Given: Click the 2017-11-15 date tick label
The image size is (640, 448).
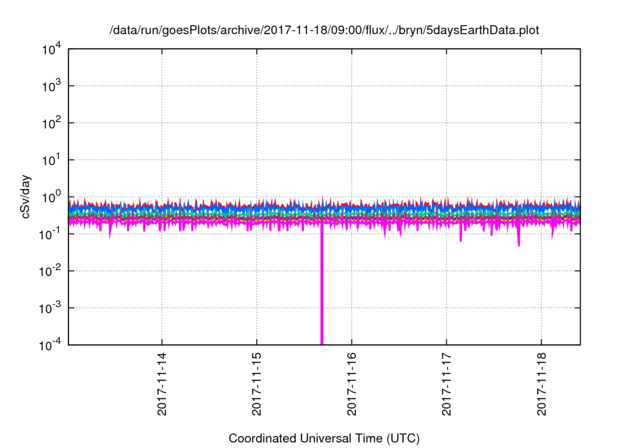Looking at the screenshot, I should pyautogui.click(x=257, y=384).
